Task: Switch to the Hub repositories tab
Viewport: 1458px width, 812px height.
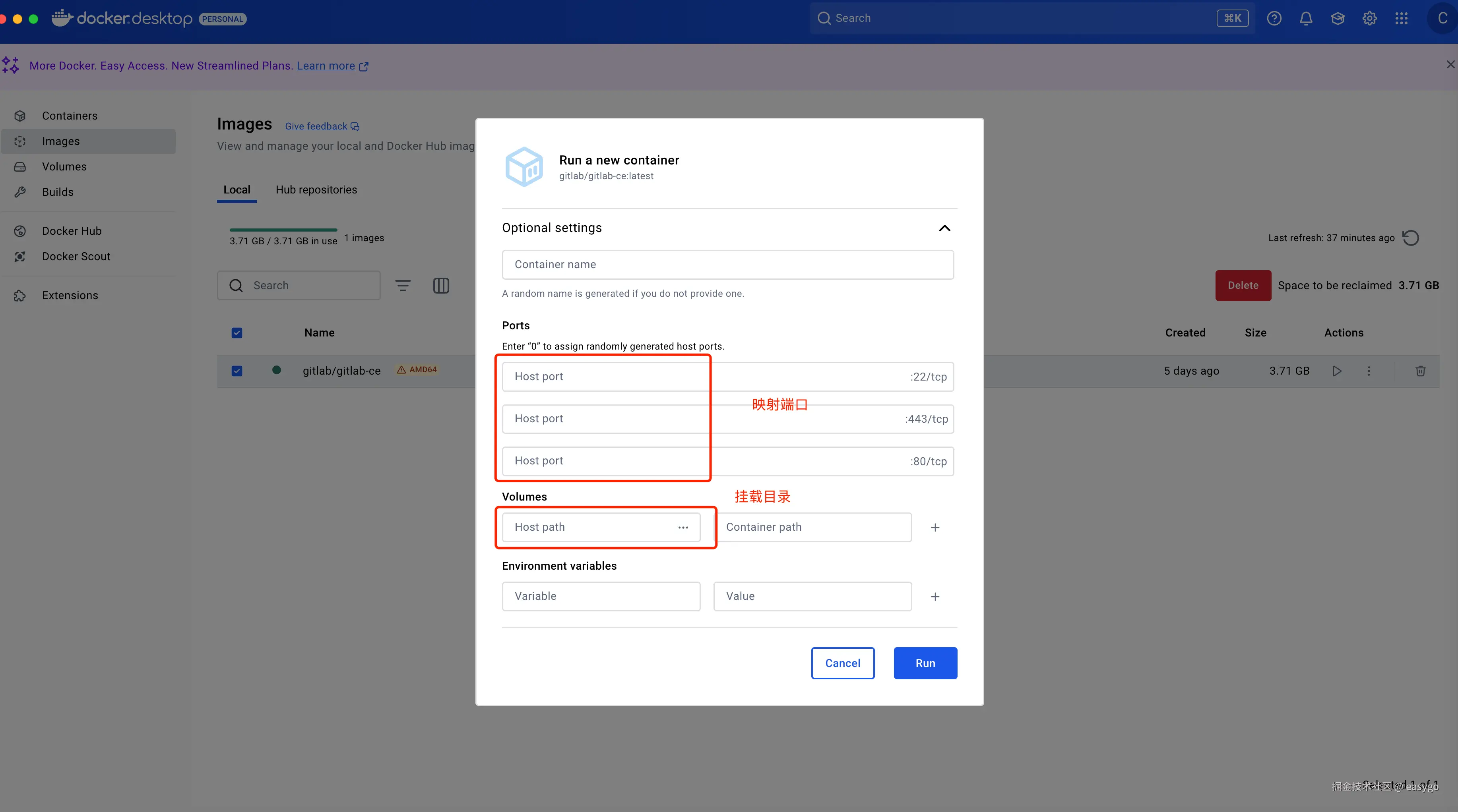Action: 316,189
